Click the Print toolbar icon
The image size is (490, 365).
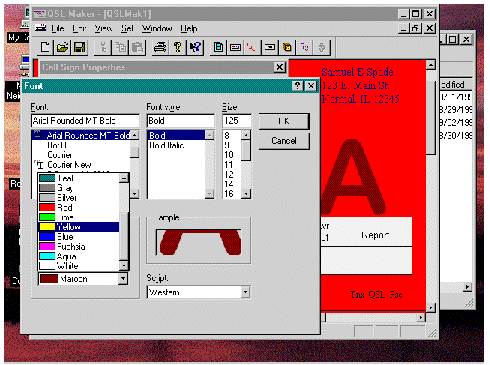coord(160,47)
